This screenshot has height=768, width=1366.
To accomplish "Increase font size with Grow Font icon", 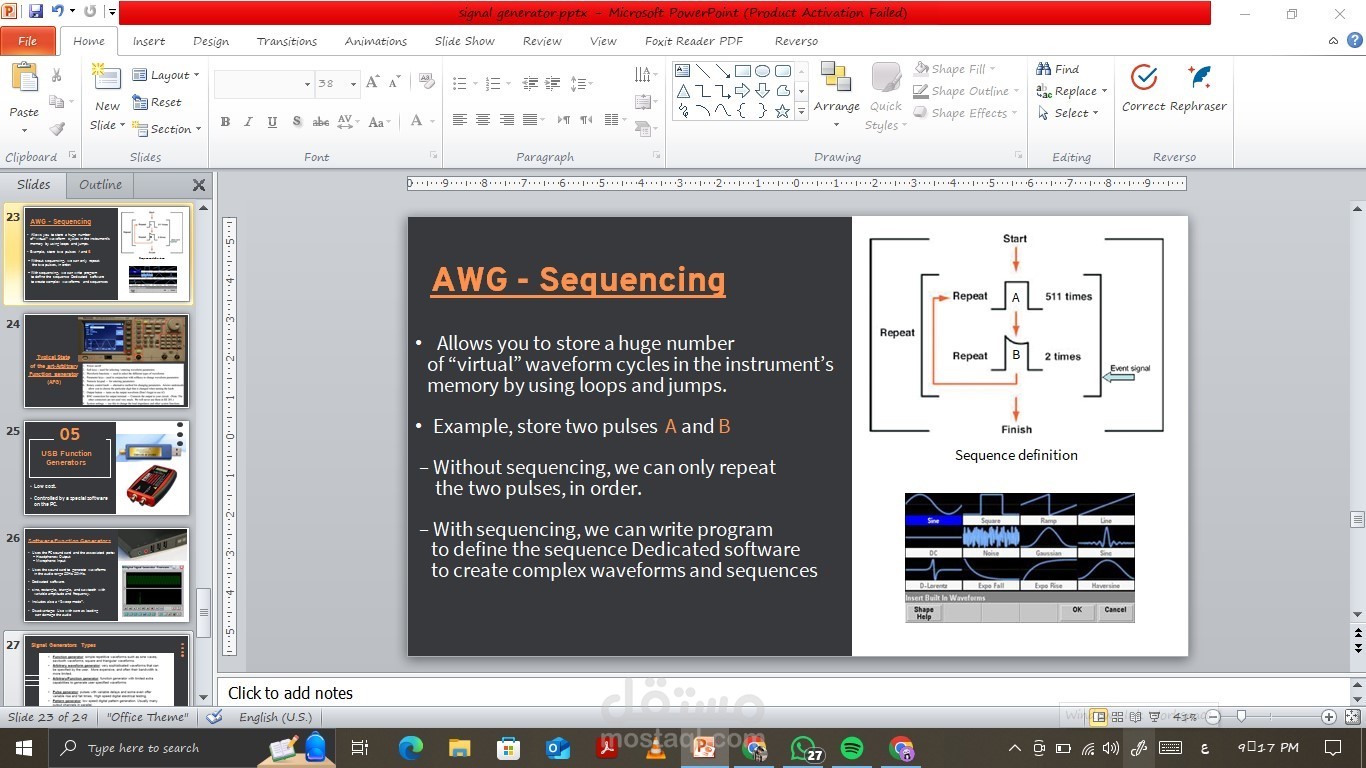I will tap(373, 83).
